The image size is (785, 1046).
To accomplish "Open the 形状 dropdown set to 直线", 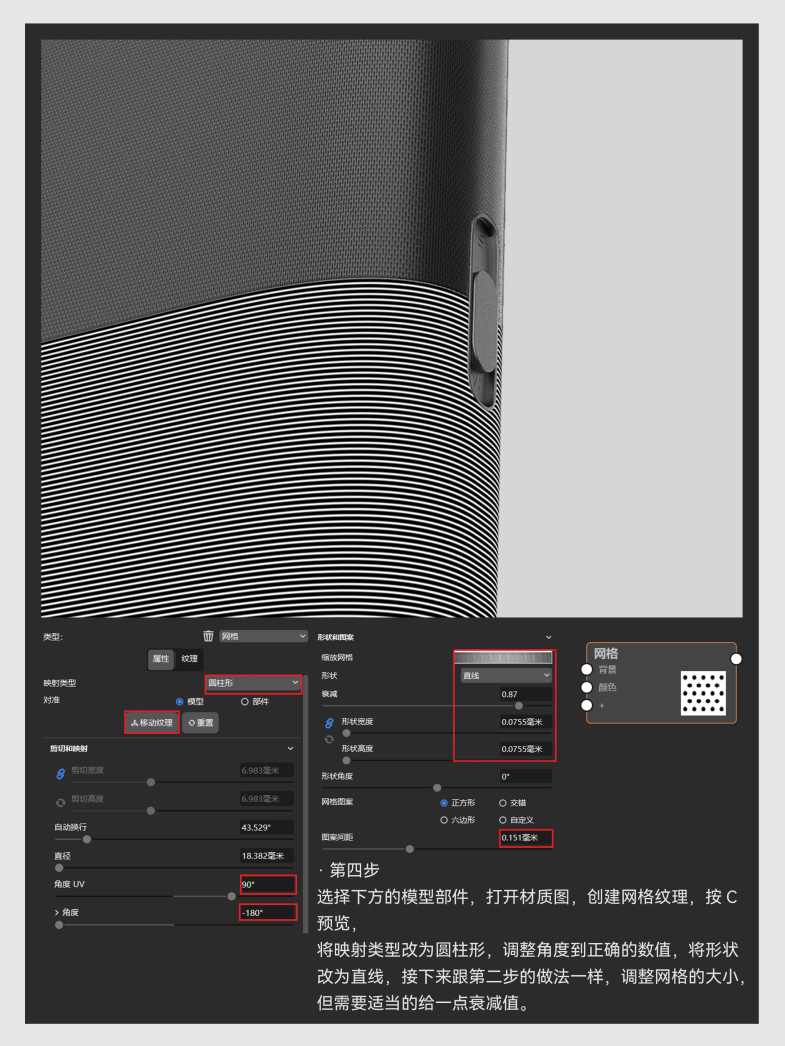I will coord(505,676).
